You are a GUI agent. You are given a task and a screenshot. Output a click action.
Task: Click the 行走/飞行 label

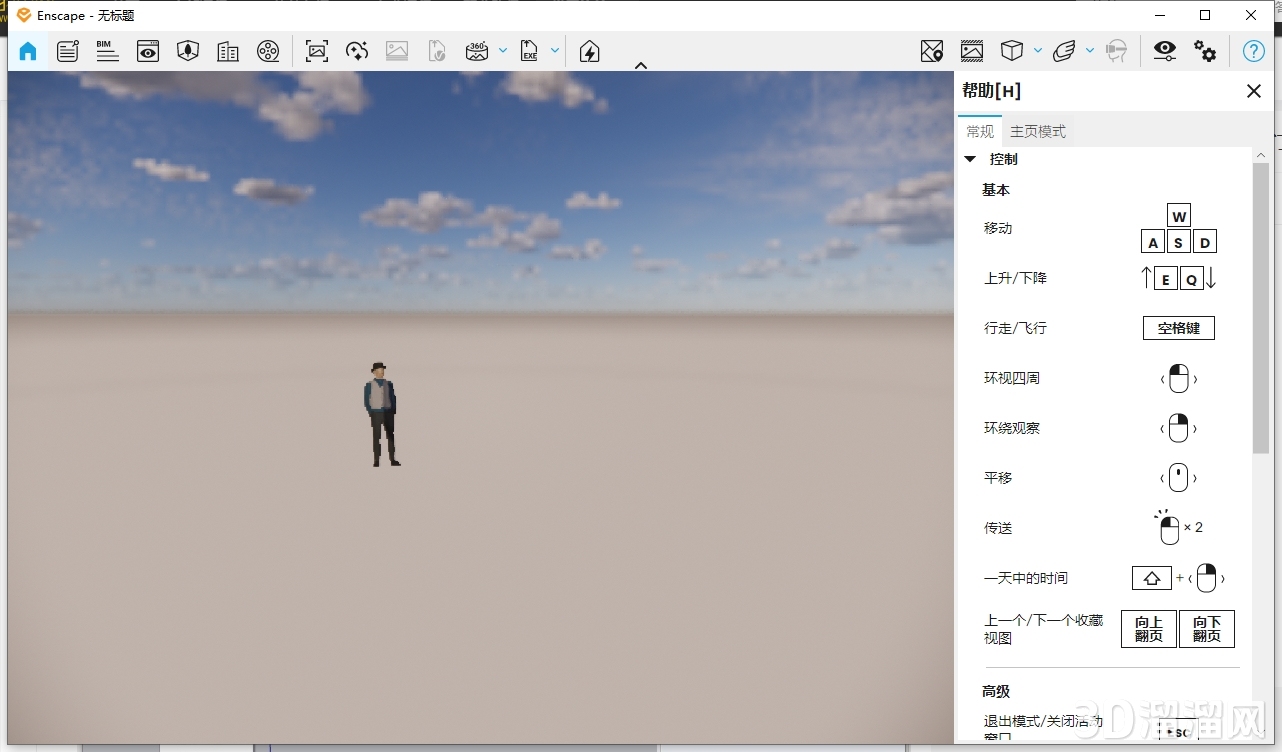pos(1015,328)
